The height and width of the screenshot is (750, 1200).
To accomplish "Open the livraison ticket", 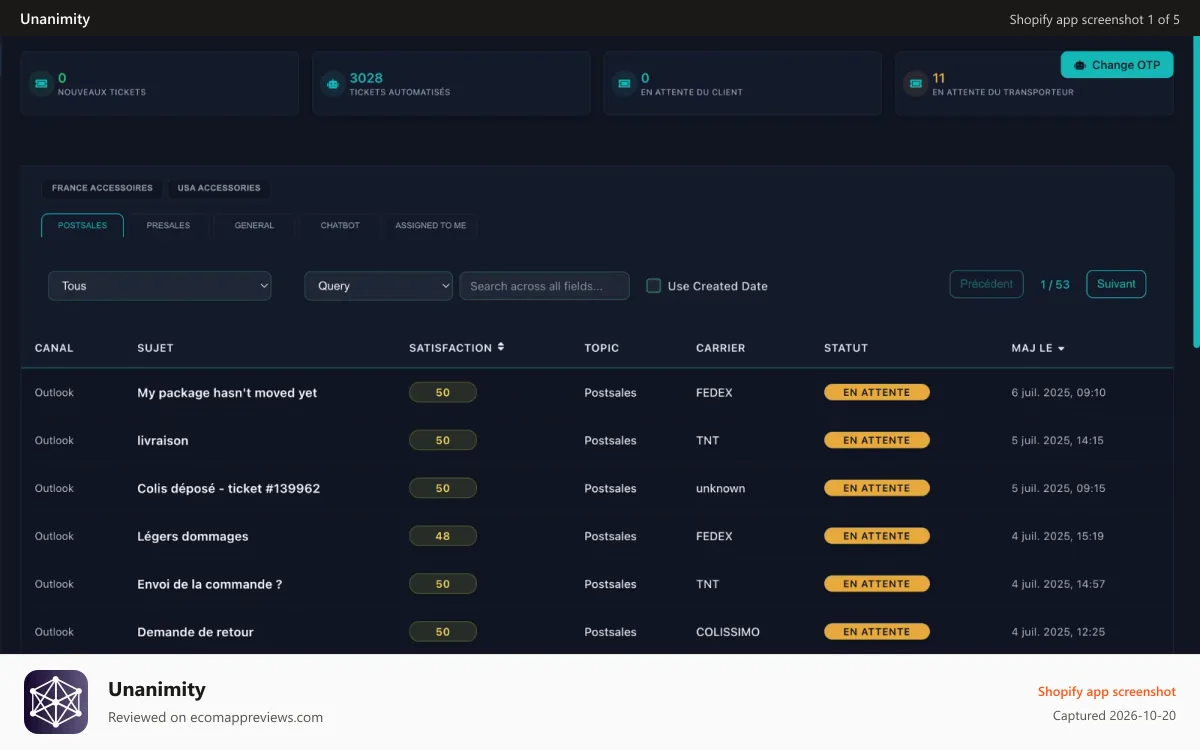I will pyautogui.click(x=163, y=441).
